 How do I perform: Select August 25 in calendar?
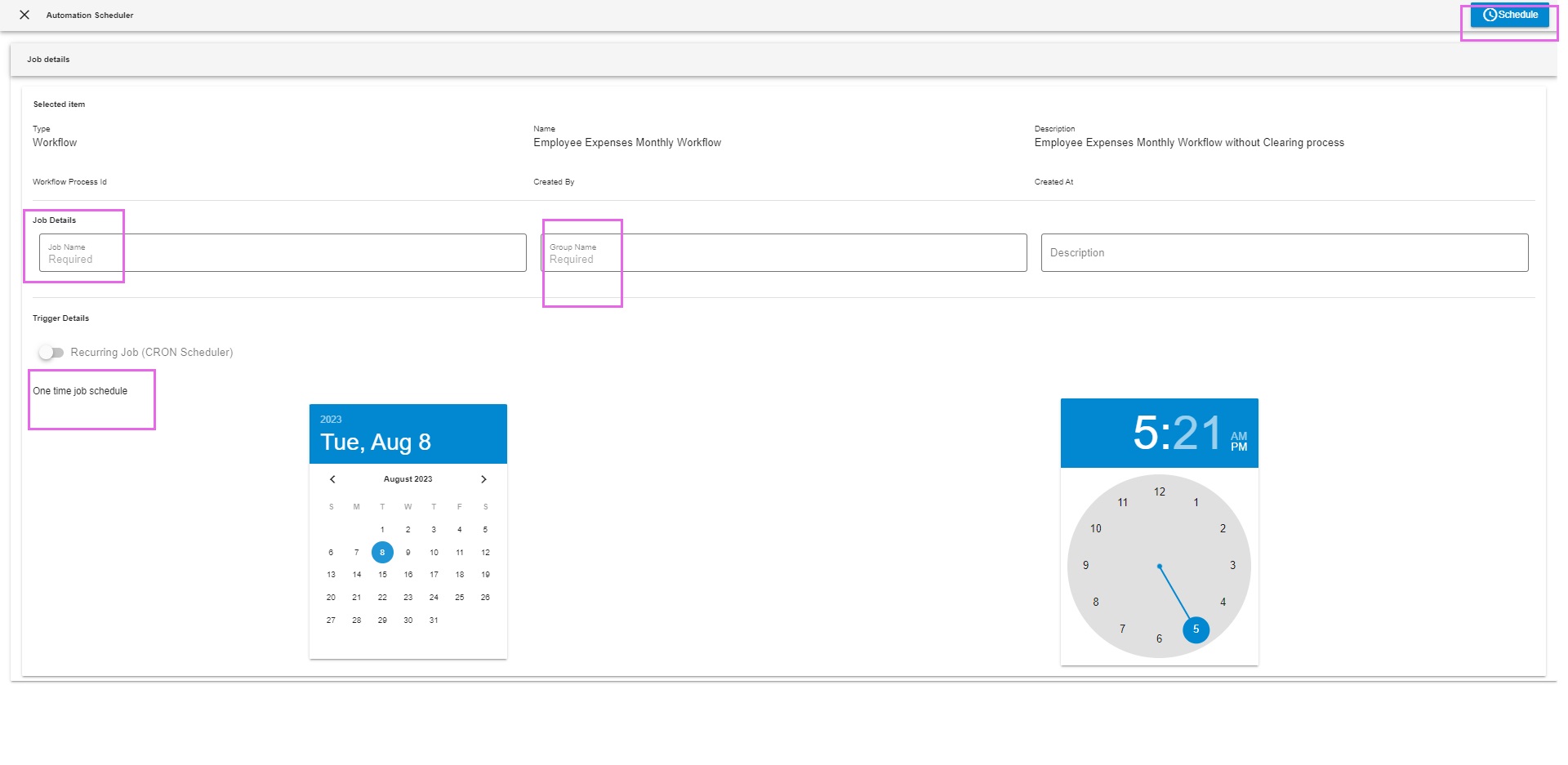click(460, 598)
